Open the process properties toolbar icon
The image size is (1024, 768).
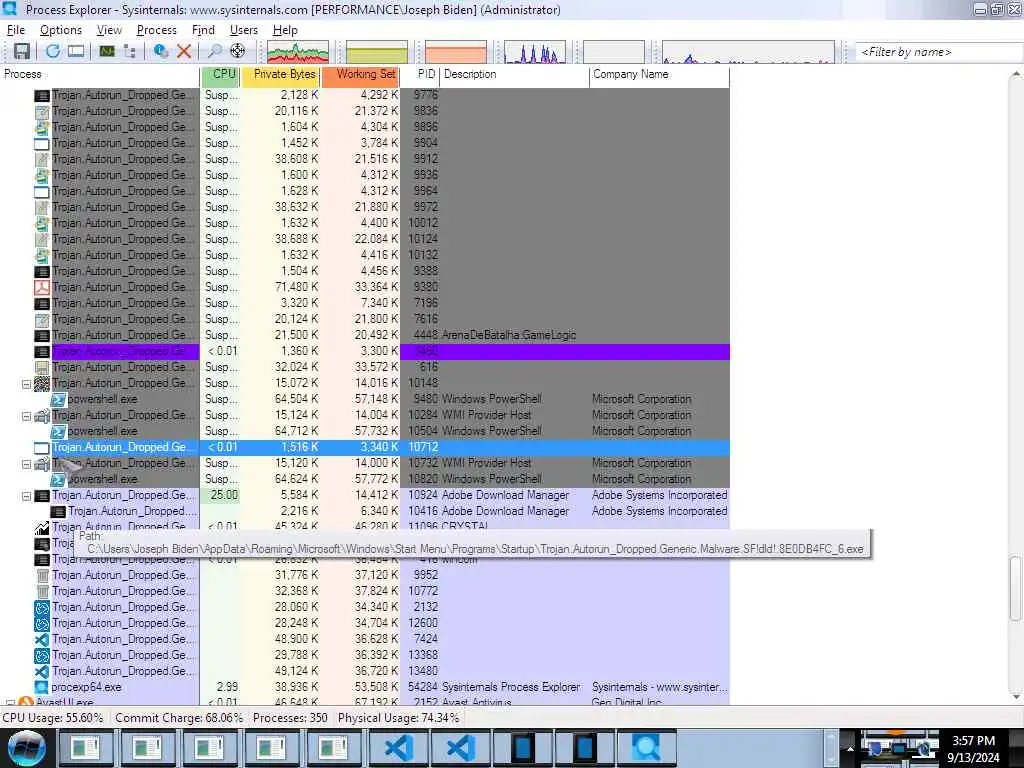[160, 51]
